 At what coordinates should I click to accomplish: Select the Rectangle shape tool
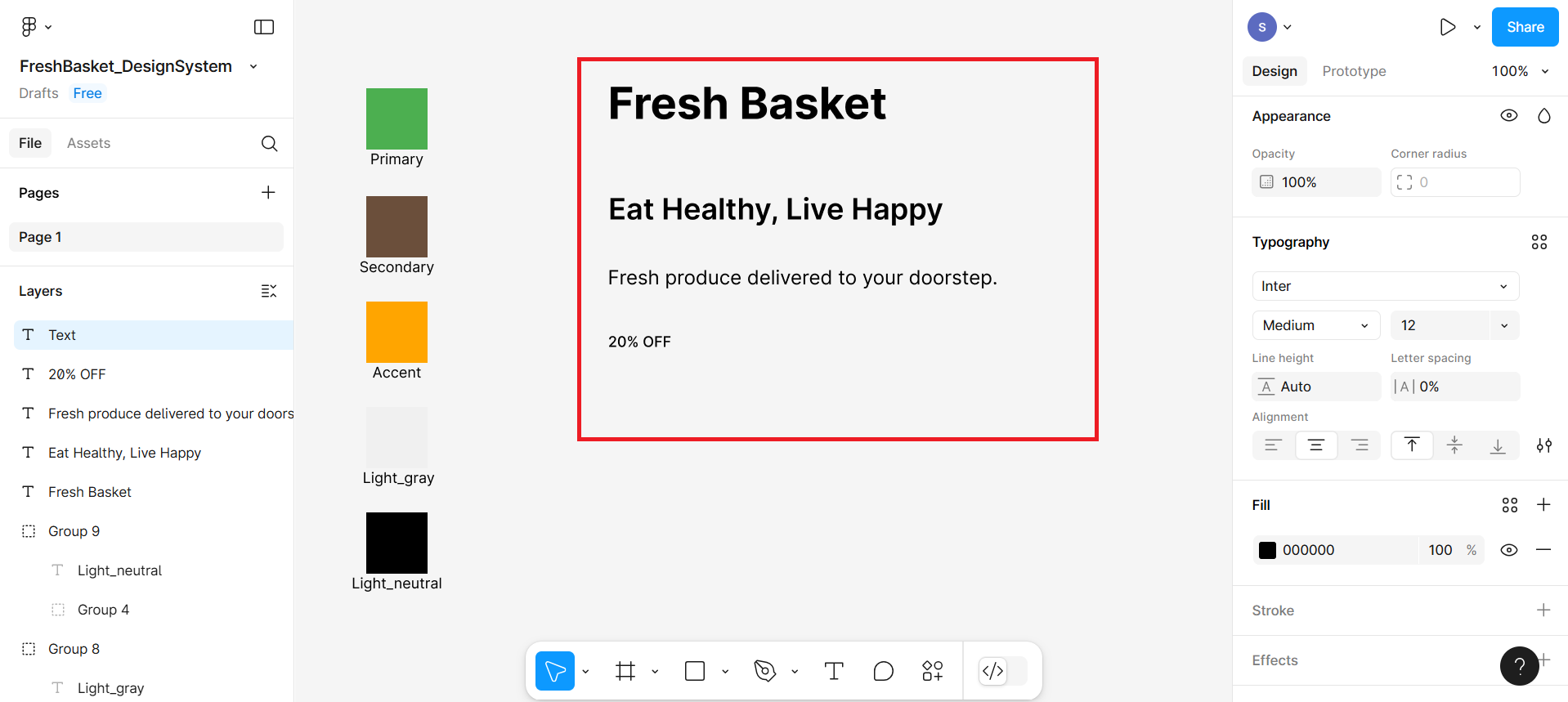[695, 671]
